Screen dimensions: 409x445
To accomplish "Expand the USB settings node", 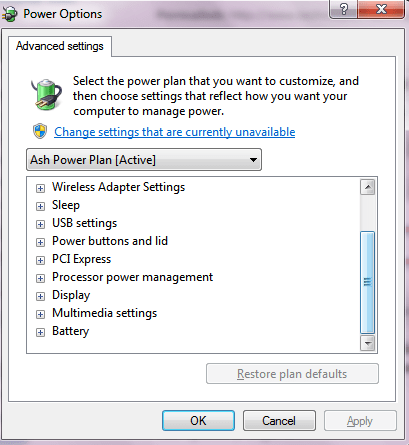I will pos(40,224).
